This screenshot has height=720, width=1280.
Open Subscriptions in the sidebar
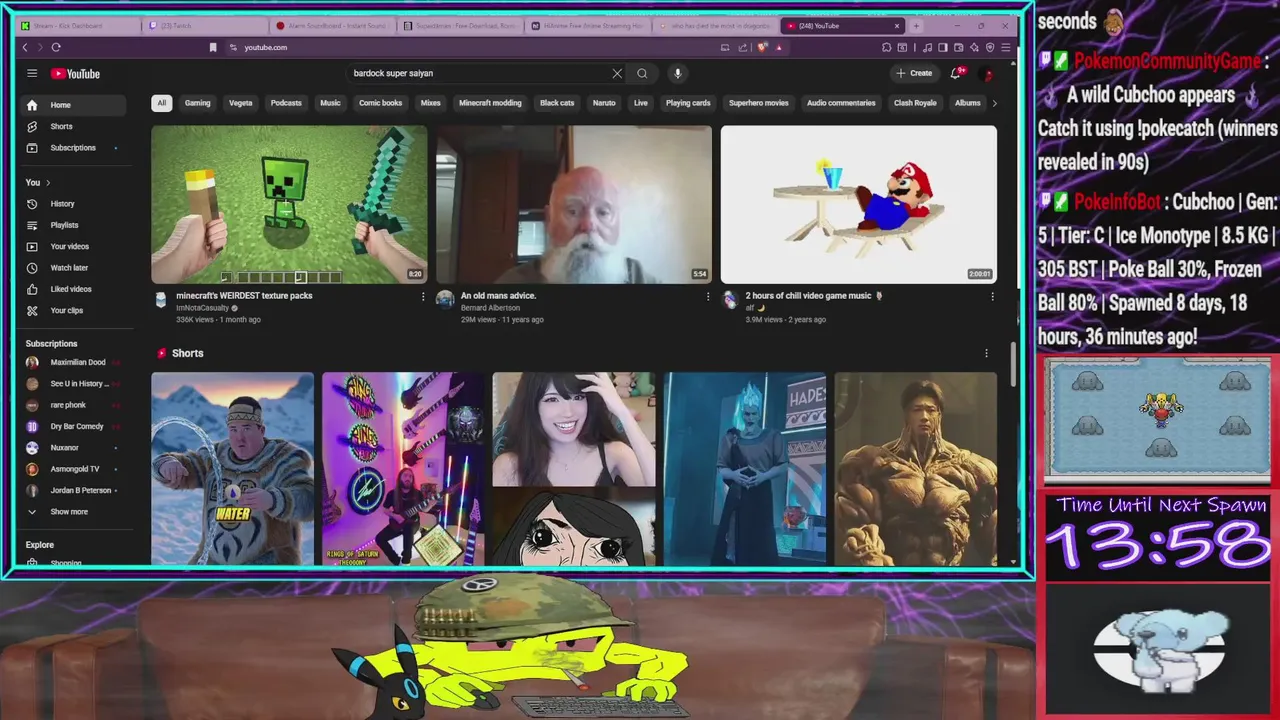click(75, 148)
